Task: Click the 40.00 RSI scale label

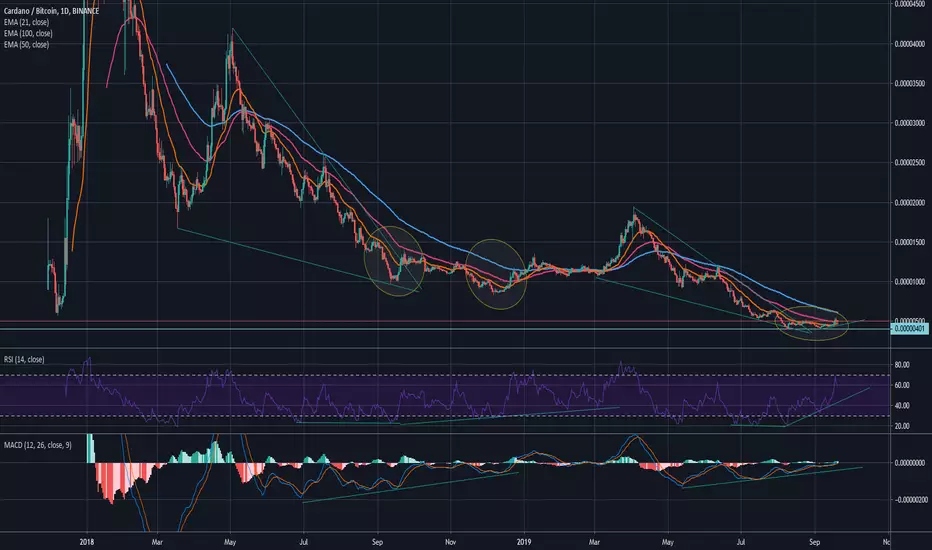Action: 902,406
